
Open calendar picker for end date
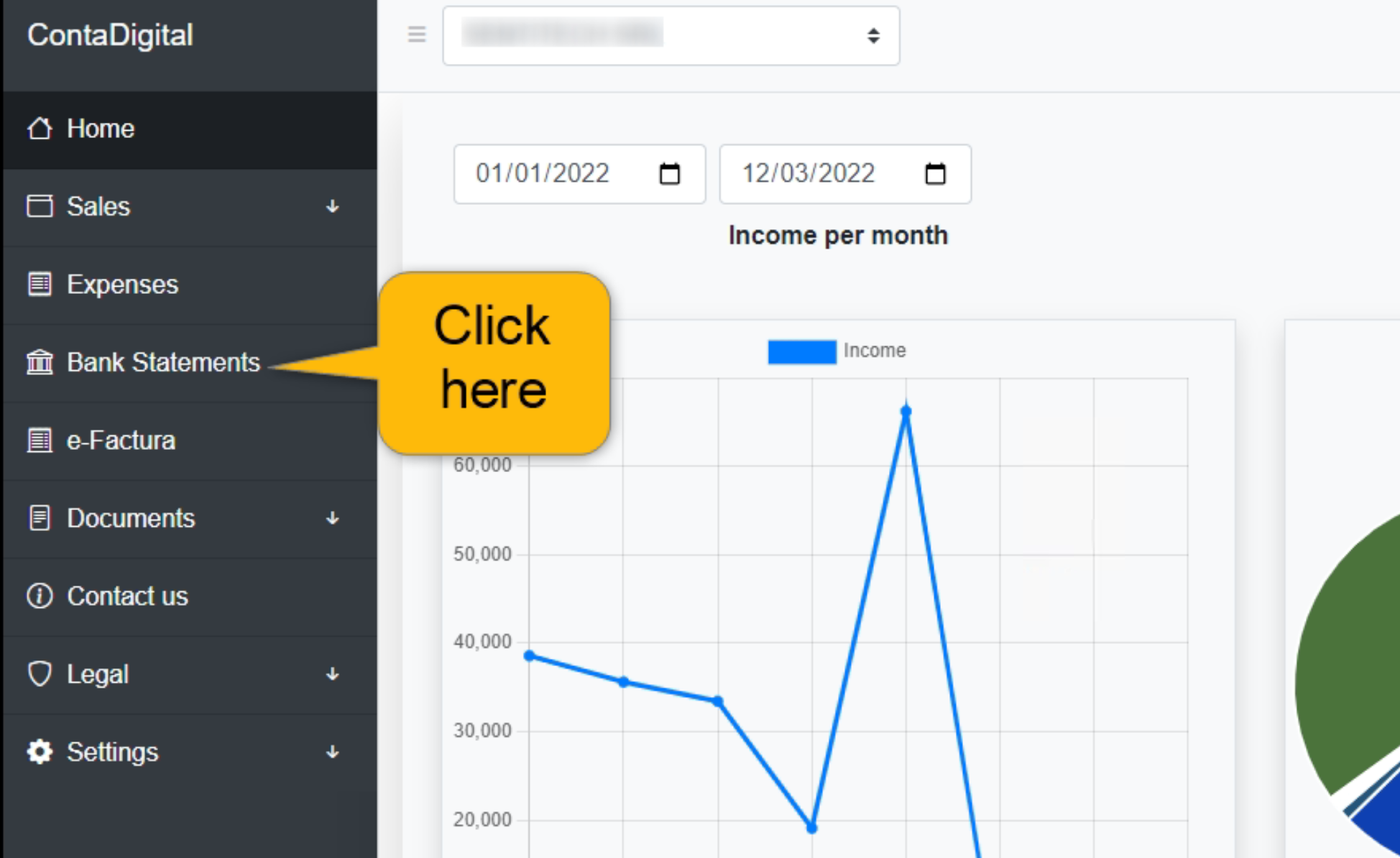(x=935, y=174)
